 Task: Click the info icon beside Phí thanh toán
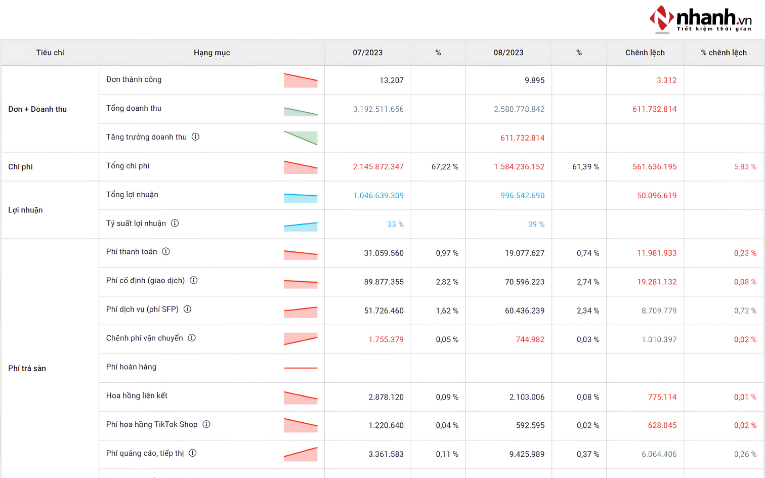[x=166, y=252]
